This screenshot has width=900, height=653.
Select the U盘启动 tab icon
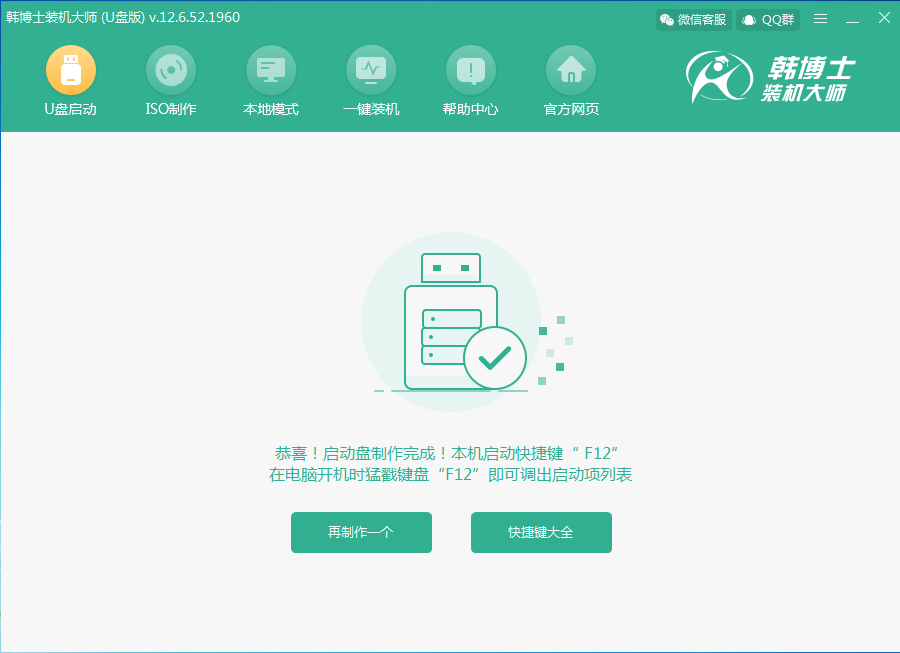(70, 70)
